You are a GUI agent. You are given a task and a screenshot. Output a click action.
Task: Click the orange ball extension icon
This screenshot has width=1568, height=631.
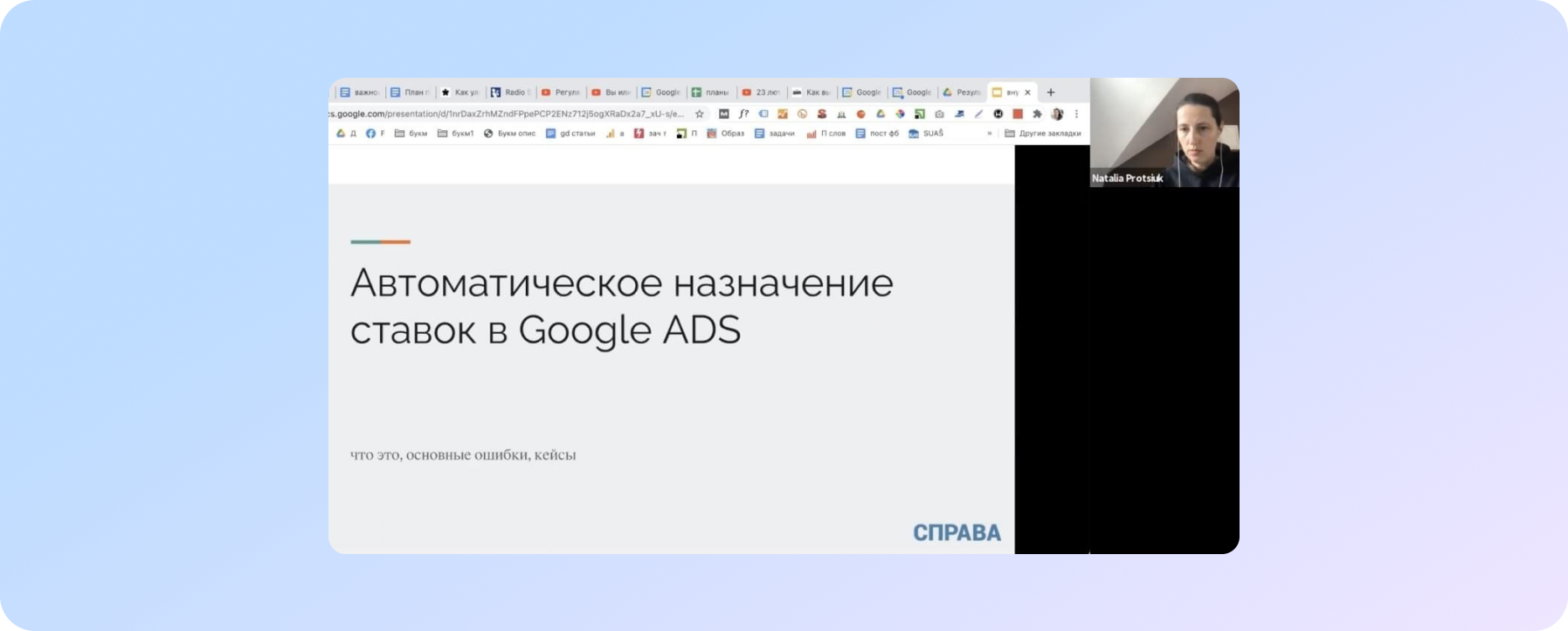tap(860, 114)
